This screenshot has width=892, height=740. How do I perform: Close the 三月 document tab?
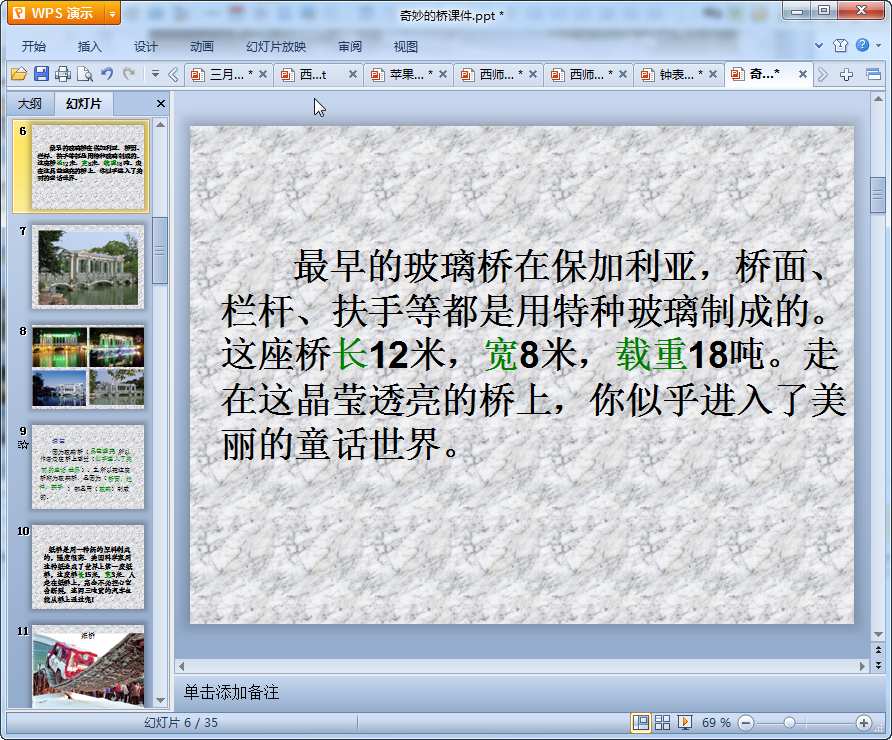pyautogui.click(x=263, y=74)
